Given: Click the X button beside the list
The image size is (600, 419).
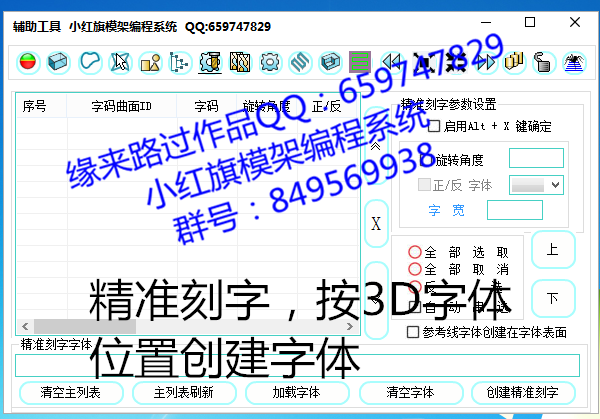Looking at the screenshot, I should [376, 223].
